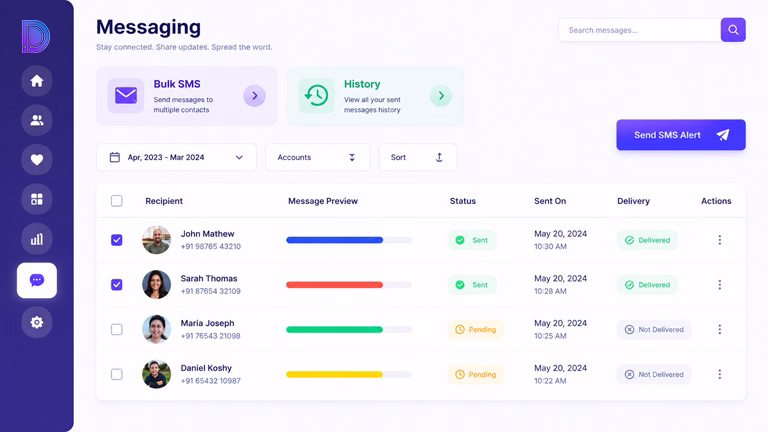The width and height of the screenshot is (768, 432).
Task: Open the dashboard grid sidebar icon
Action: point(37,199)
